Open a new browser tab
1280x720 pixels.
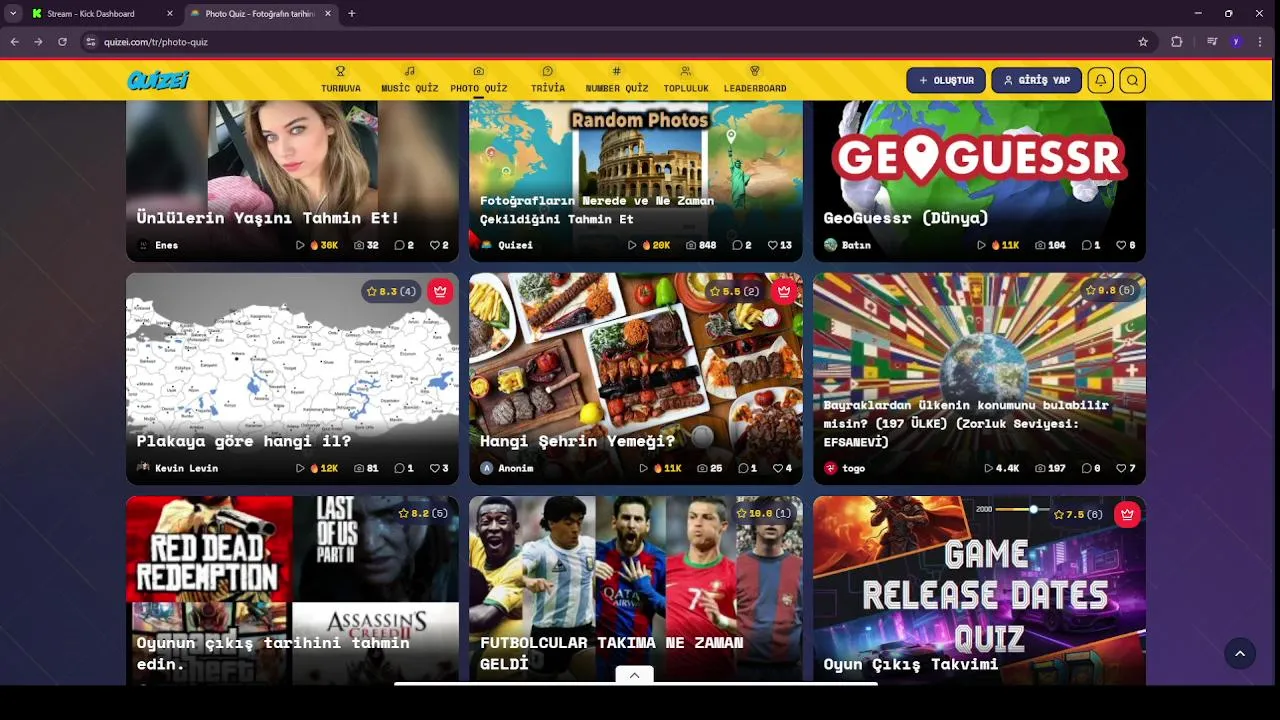pyautogui.click(x=351, y=14)
